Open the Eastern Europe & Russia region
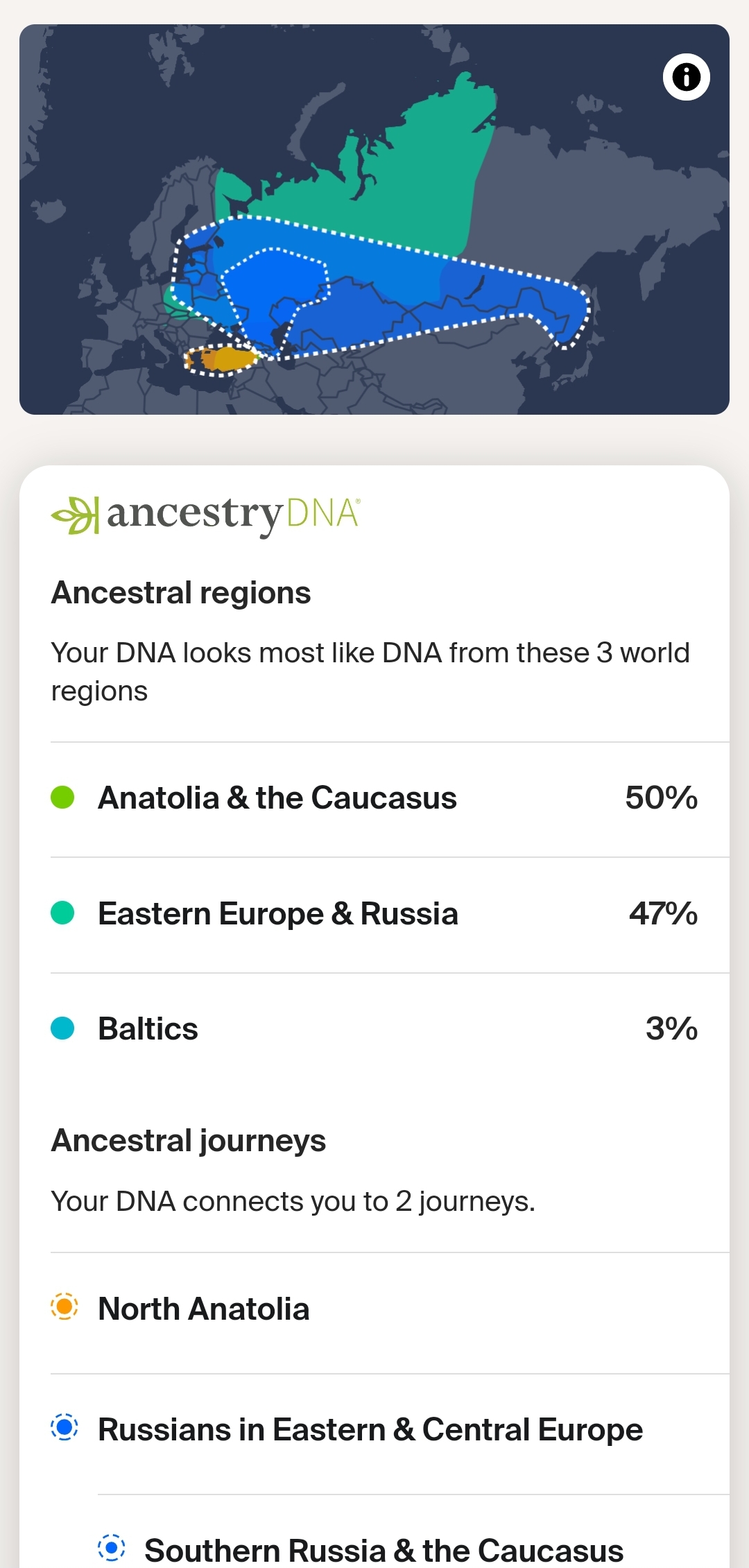Viewport: 749px width, 1568px height. [278, 914]
